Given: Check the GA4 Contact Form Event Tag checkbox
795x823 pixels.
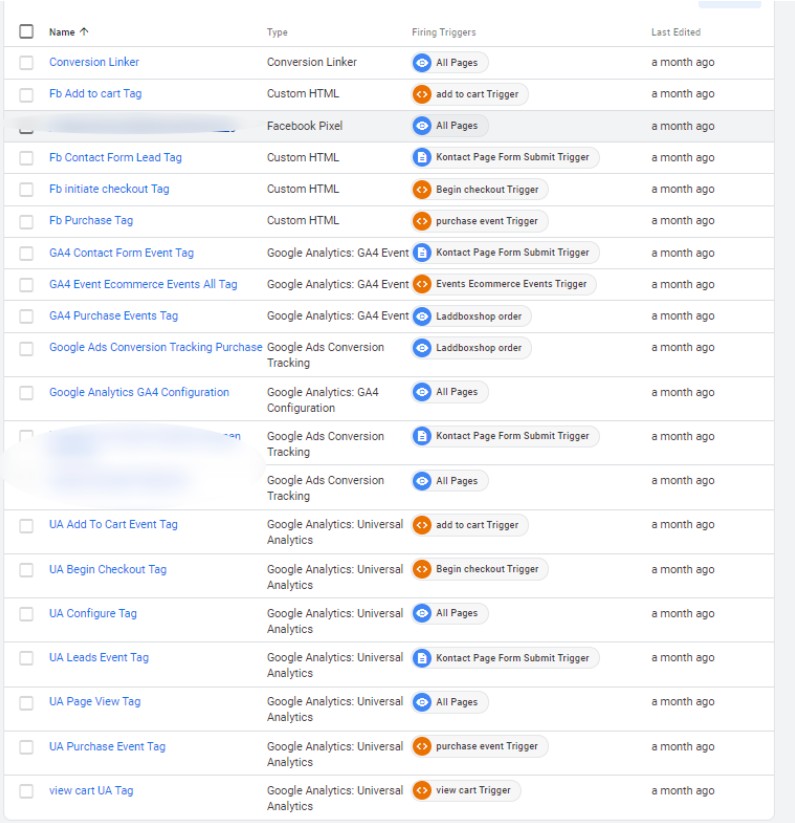Looking at the screenshot, I should point(26,253).
